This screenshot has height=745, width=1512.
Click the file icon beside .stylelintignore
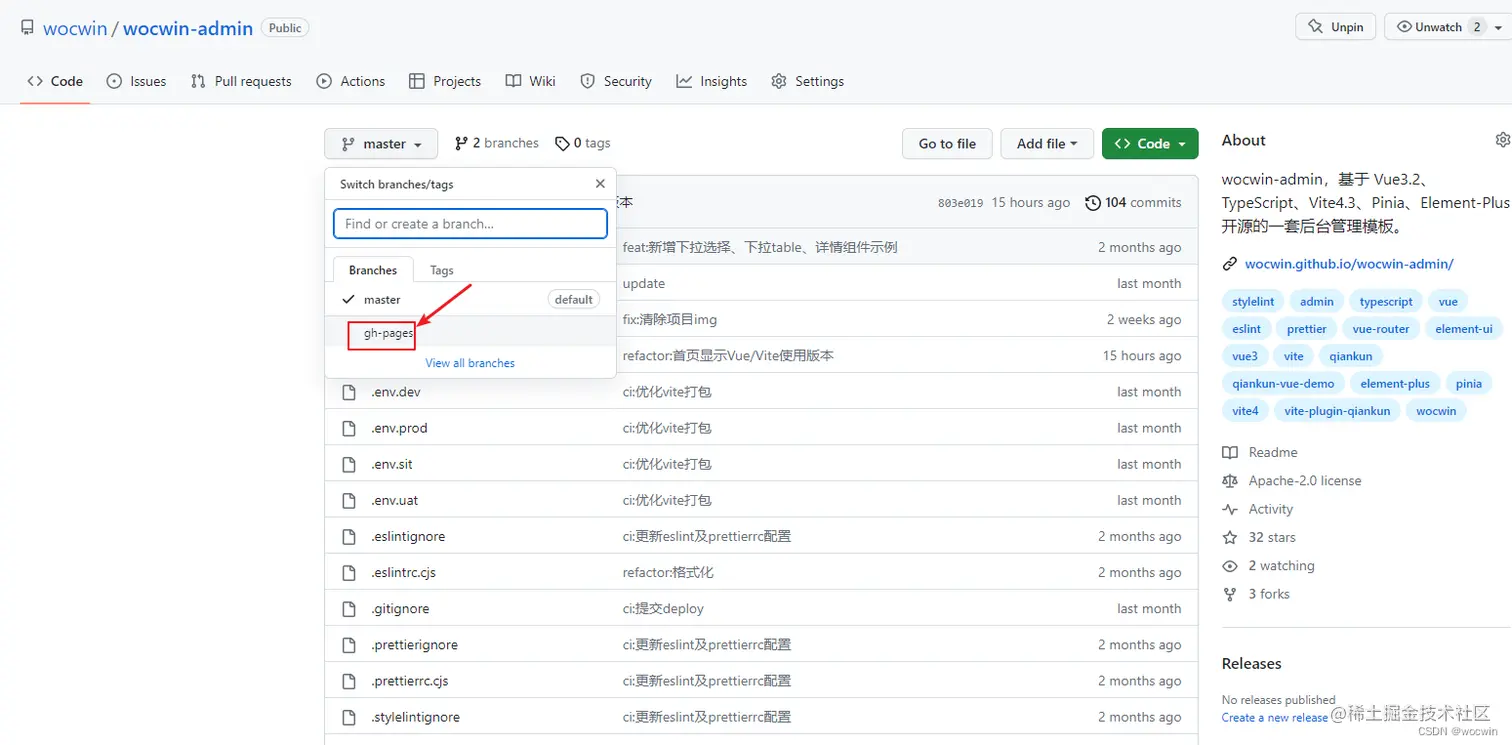[x=349, y=717]
